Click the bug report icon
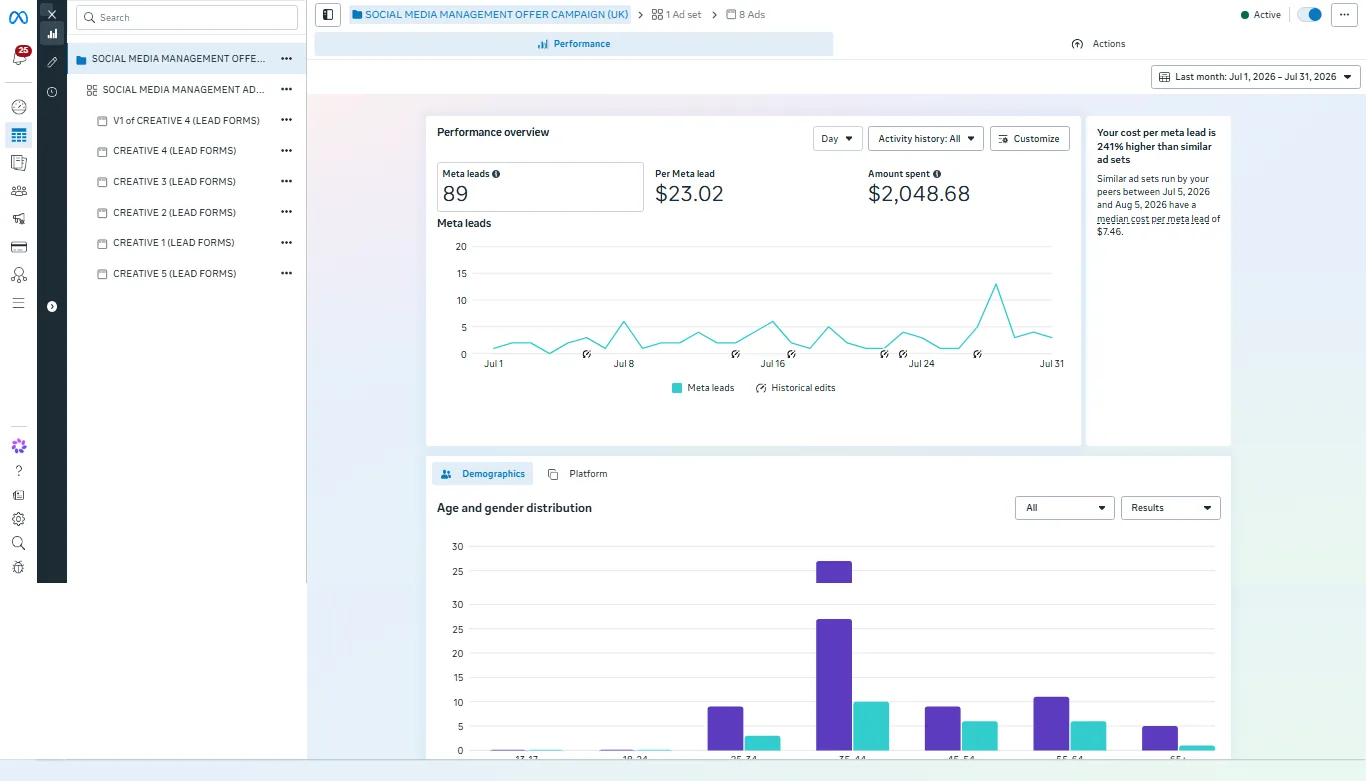The height and width of the screenshot is (781, 1366). tap(18, 567)
